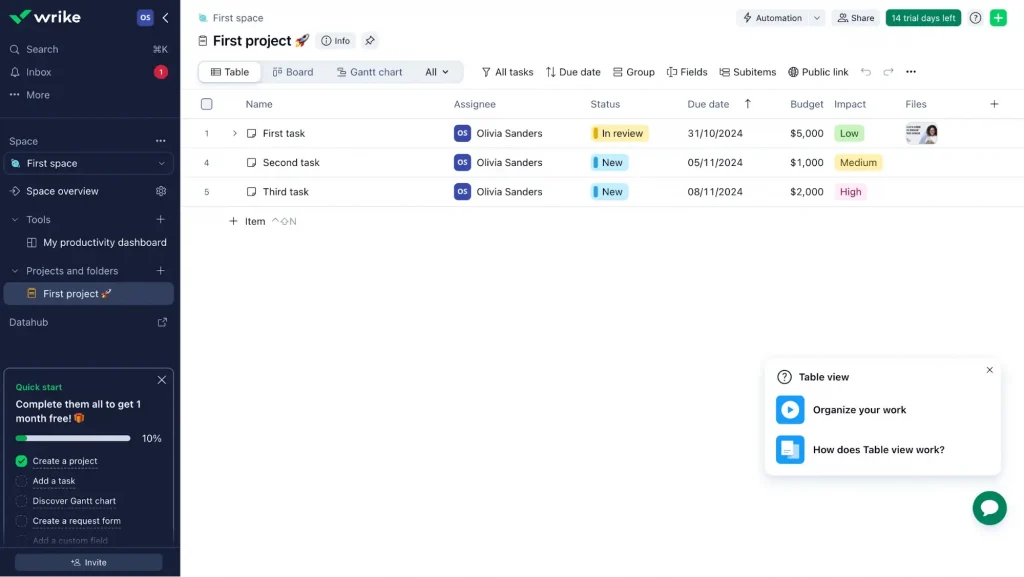Open the green chat support bubble
Viewport: 1024px width, 577px height.
pyautogui.click(x=989, y=508)
